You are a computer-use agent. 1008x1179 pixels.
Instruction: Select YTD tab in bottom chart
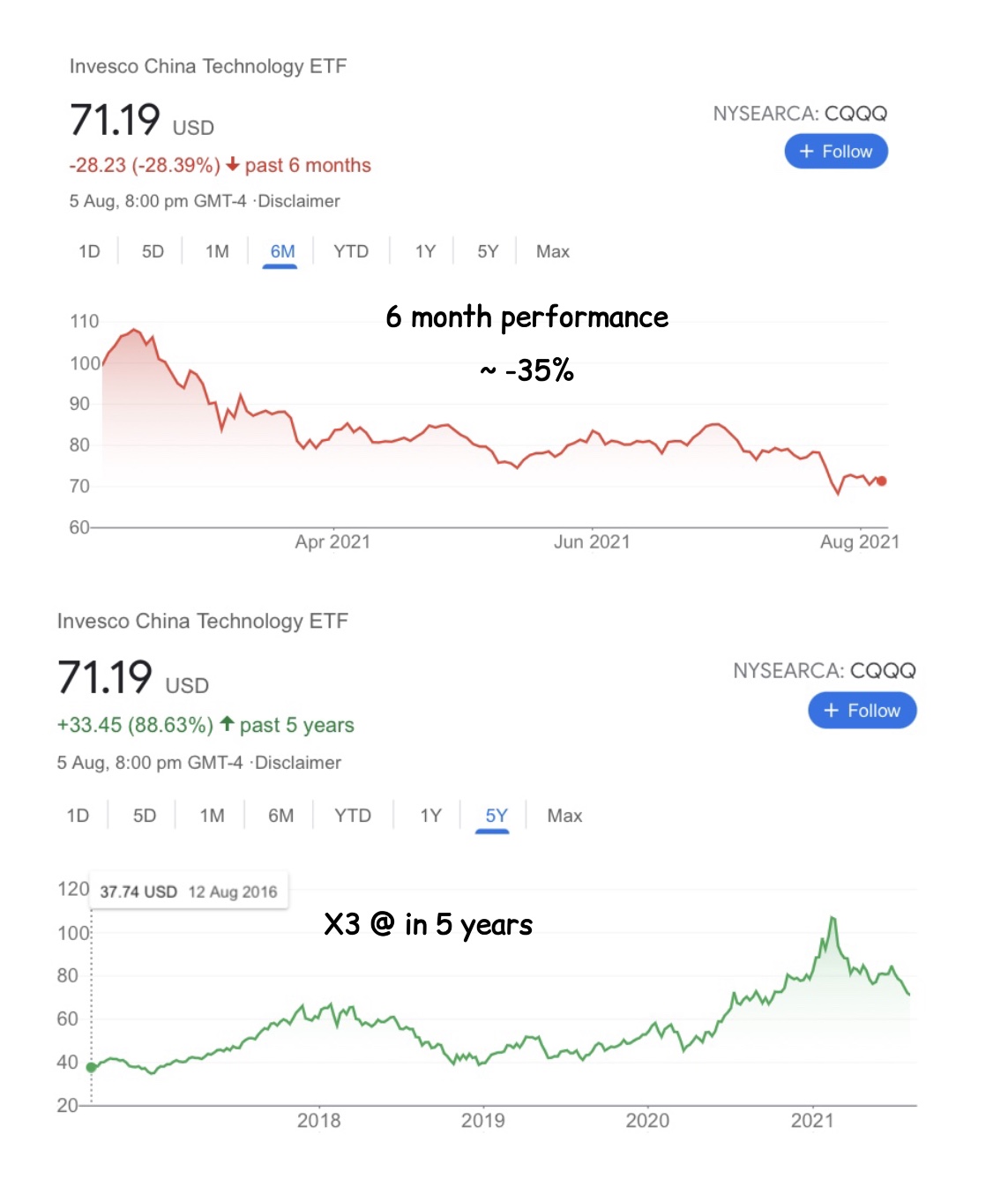pos(353,816)
